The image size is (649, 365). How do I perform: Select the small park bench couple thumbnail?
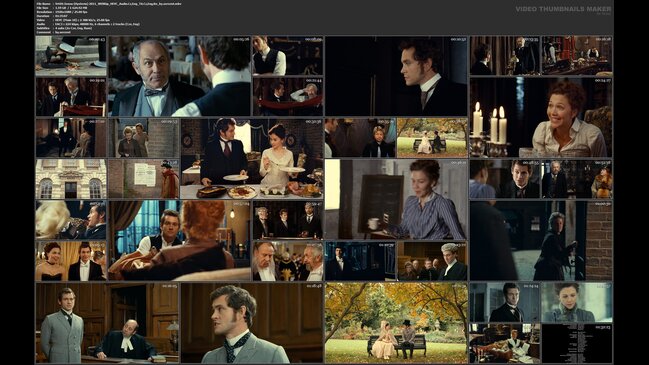(x=432, y=138)
